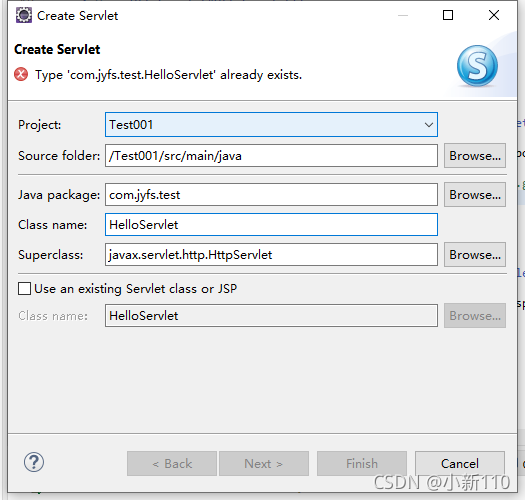
Task: Click the Eclipse icon in title bar
Action: click(x=24, y=15)
